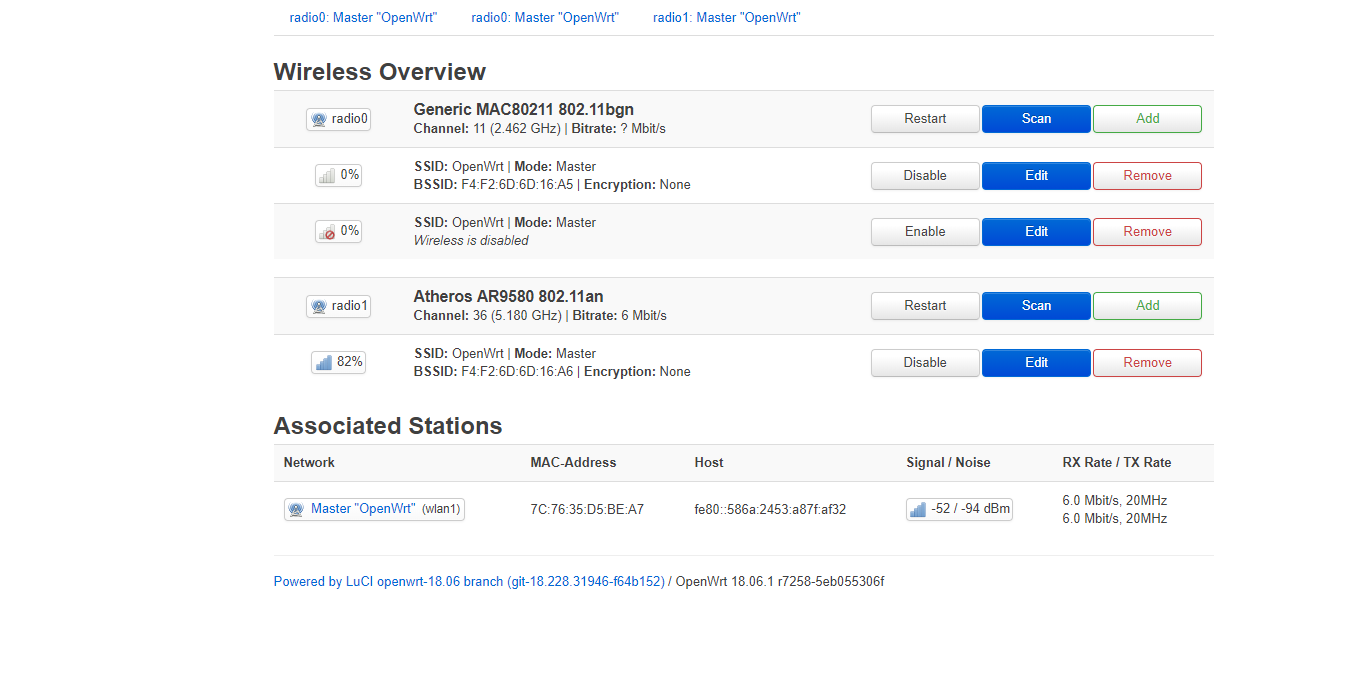Screen dimensions: 1345x676
Task: Remove the network with BSSID F4:F2:6D:6D:16:A6
Action: tap(1147, 363)
